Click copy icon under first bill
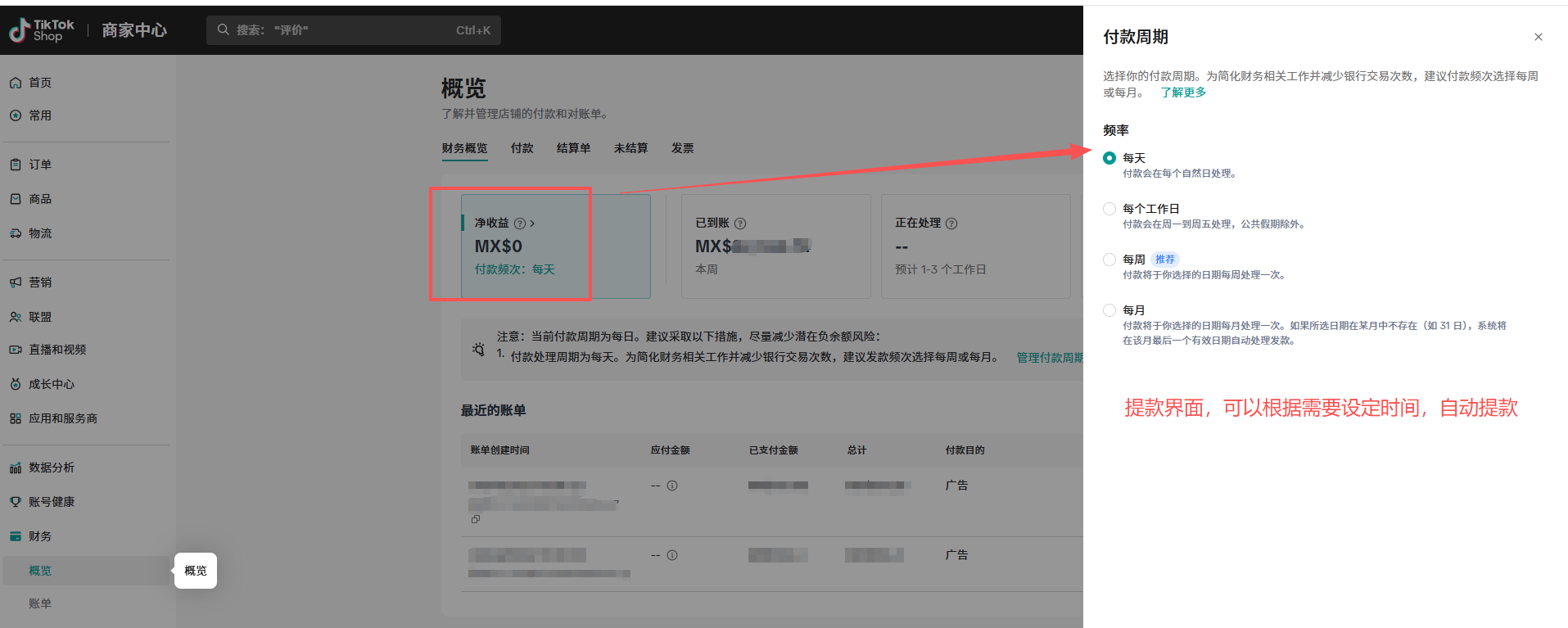Viewport: 1568px width, 628px height. coord(476,519)
